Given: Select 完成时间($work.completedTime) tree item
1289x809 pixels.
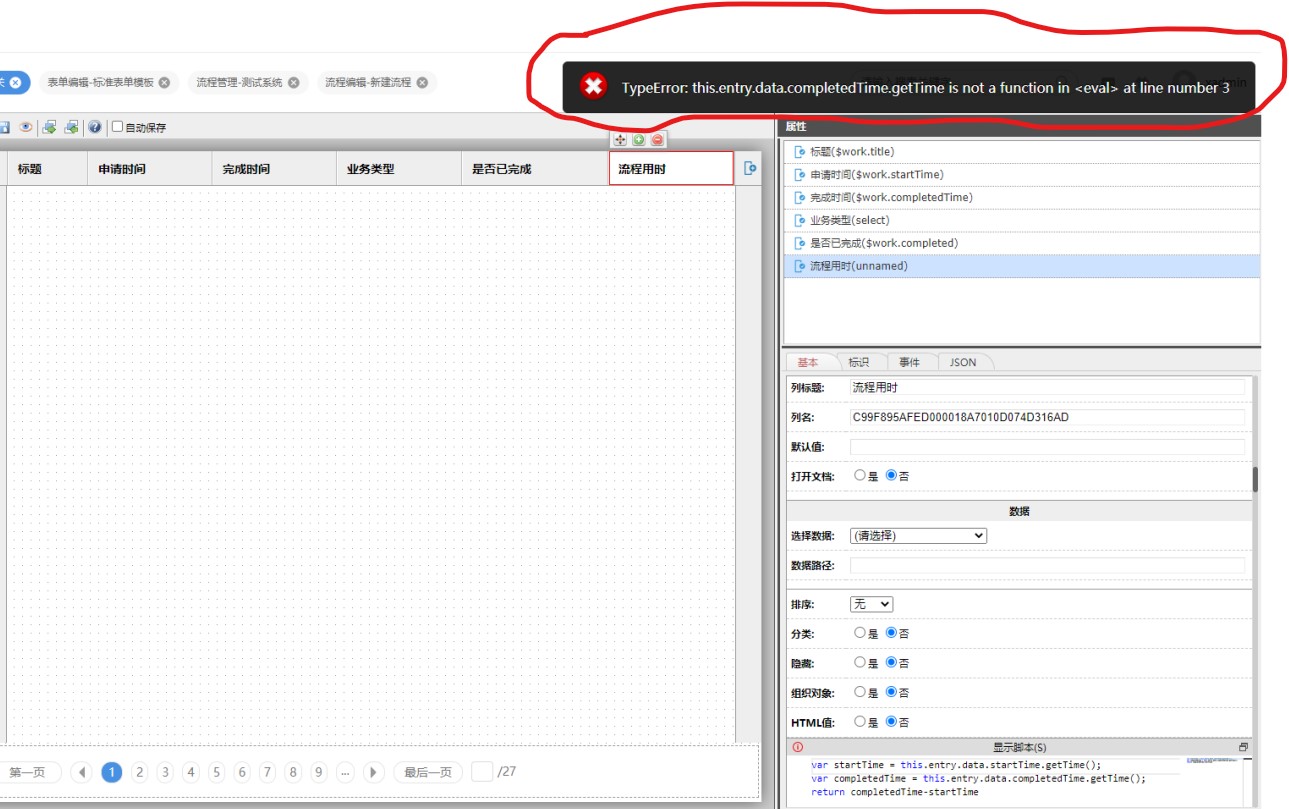Looking at the screenshot, I should [1021, 198].
